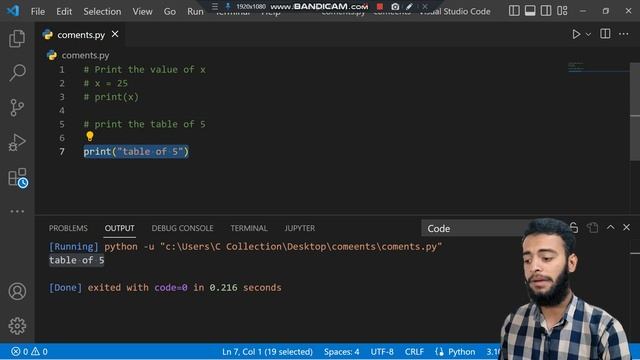This screenshot has width=640, height=360.
Task: Open the Go menu
Action: pyautogui.click(x=170, y=11)
